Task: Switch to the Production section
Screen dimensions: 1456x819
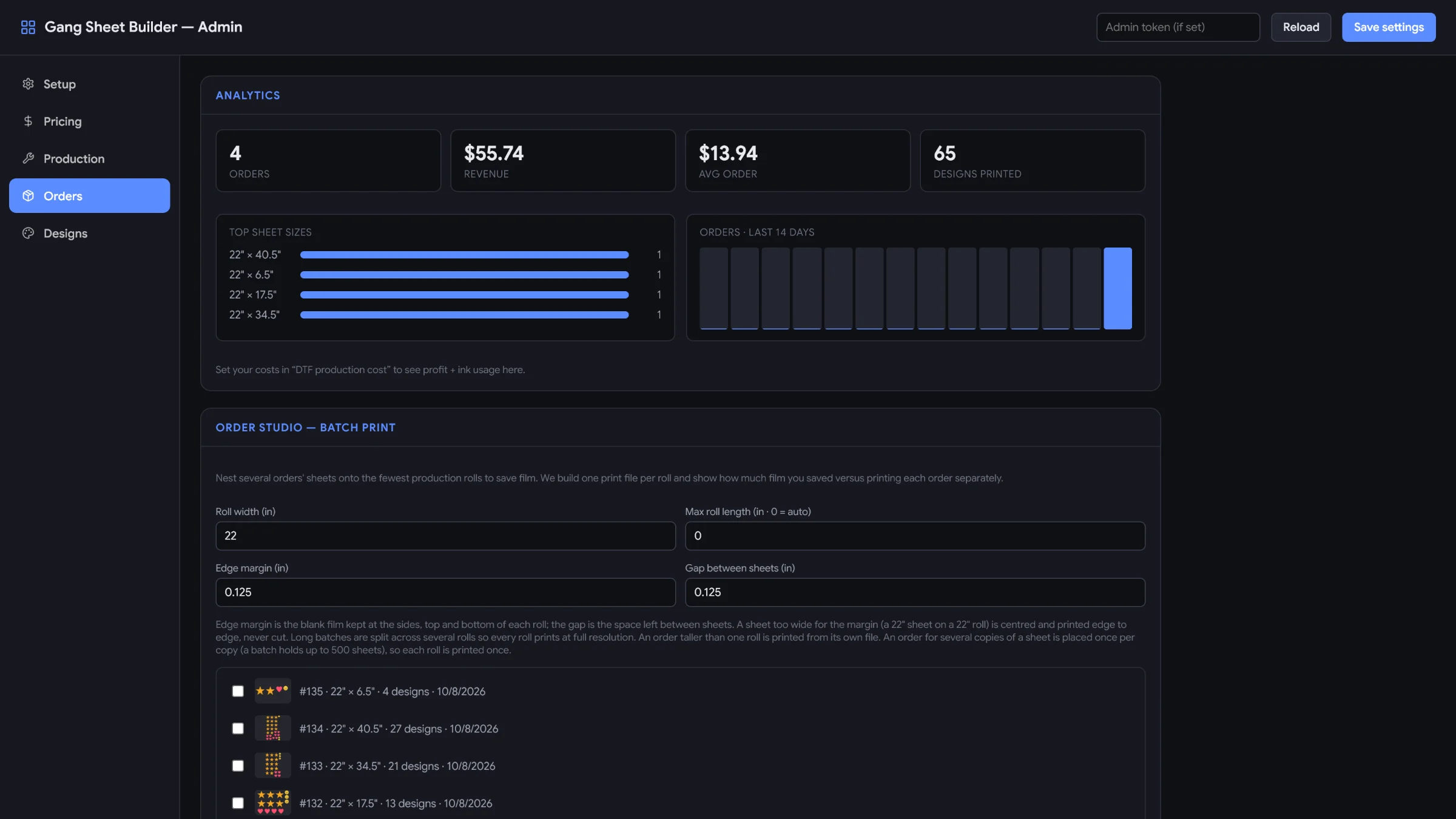Action: 89,158
